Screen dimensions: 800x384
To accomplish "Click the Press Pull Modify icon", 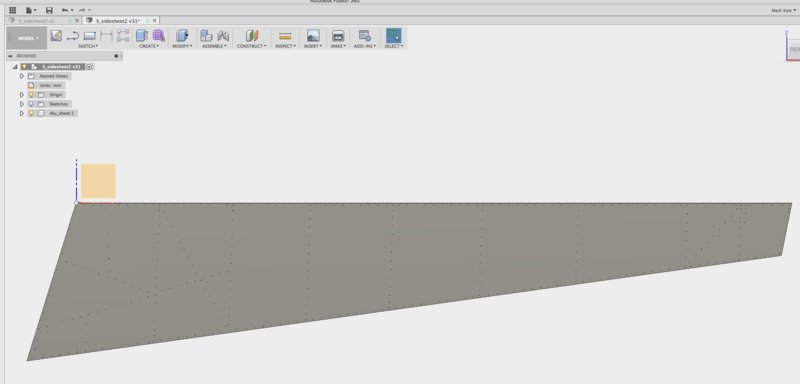I will click(182, 35).
